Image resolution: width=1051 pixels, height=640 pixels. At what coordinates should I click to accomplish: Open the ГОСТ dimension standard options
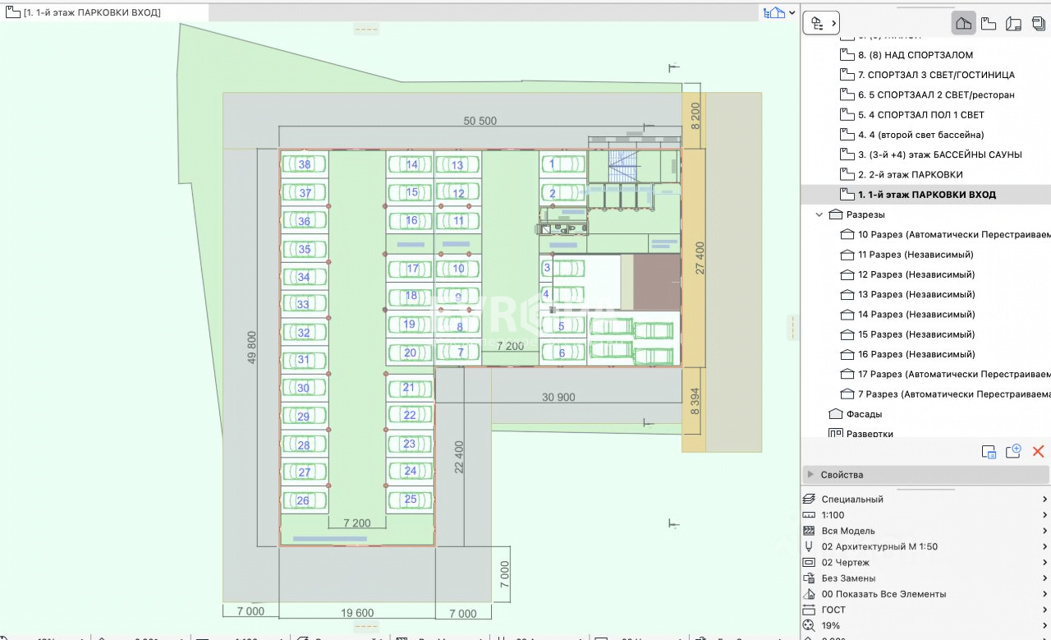[925, 610]
